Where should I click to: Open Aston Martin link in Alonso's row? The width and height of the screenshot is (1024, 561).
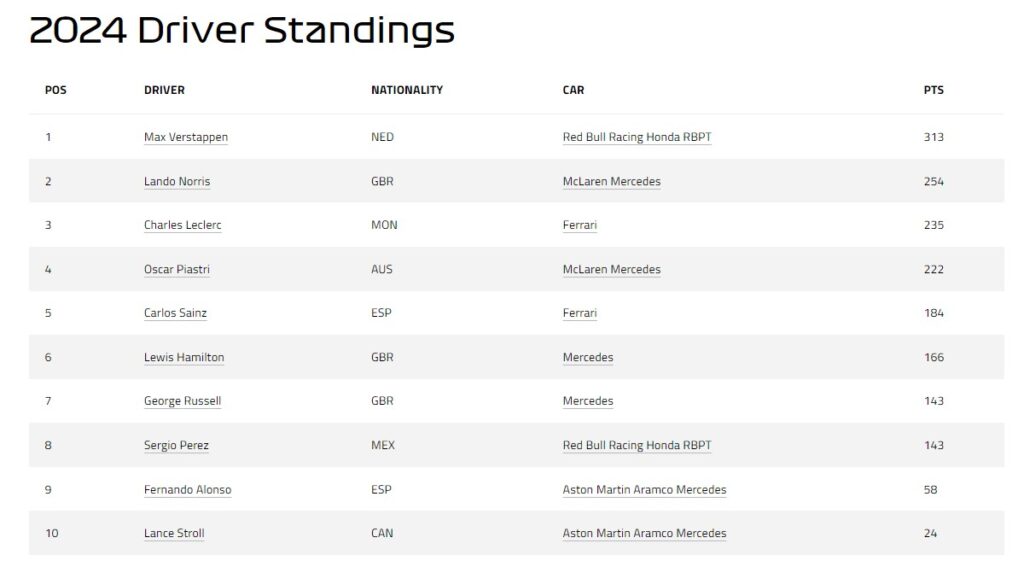click(x=645, y=490)
